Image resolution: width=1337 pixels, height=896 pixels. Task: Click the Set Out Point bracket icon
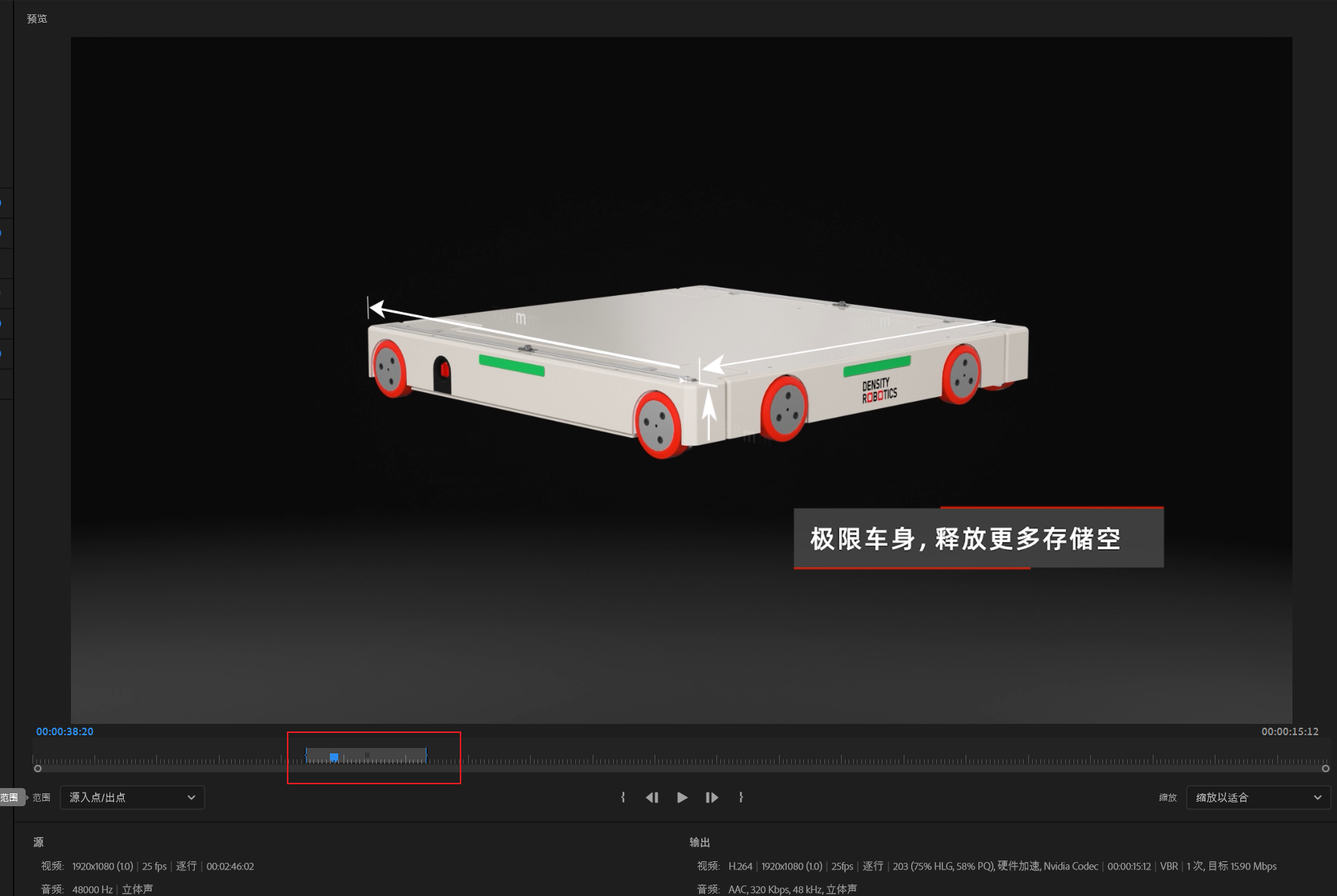tap(741, 797)
